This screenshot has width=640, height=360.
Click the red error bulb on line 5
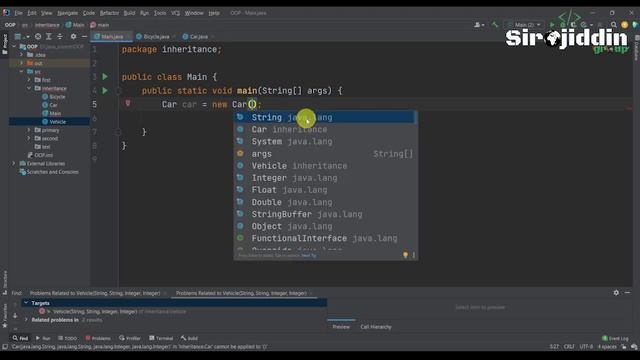[x=128, y=103]
